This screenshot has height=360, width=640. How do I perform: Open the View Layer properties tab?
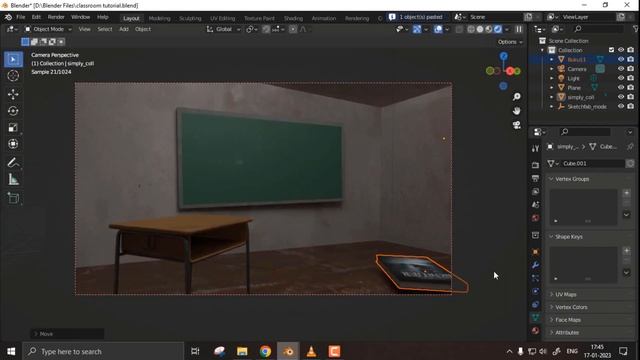(536, 191)
